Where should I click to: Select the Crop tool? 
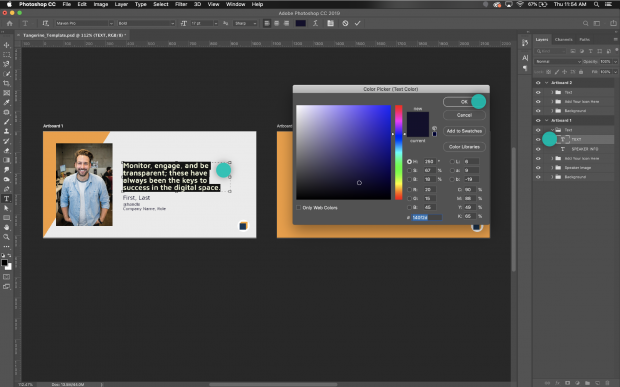(6, 83)
